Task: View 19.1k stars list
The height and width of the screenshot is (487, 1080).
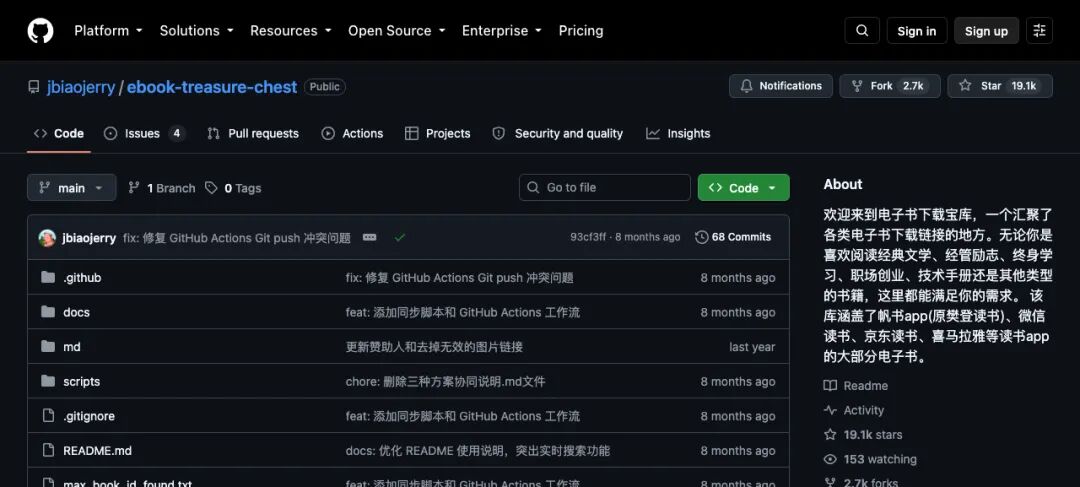Action: [863, 435]
